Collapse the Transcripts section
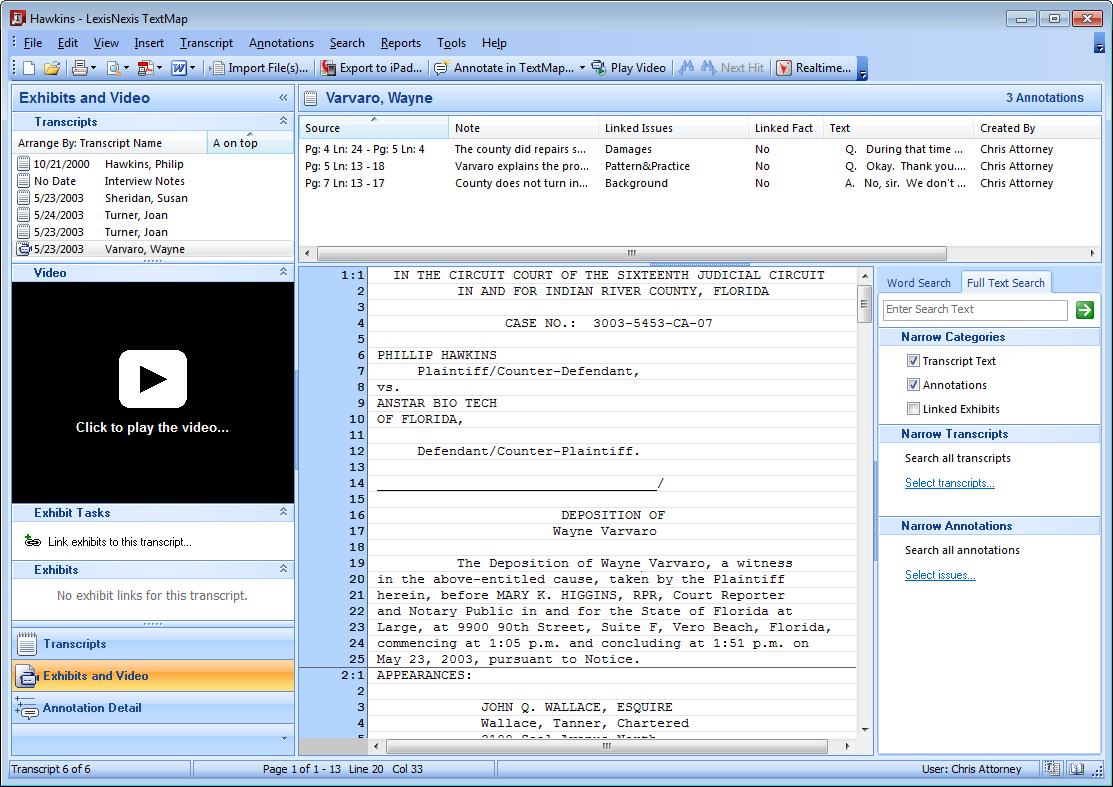This screenshot has width=1113, height=787. point(283,121)
